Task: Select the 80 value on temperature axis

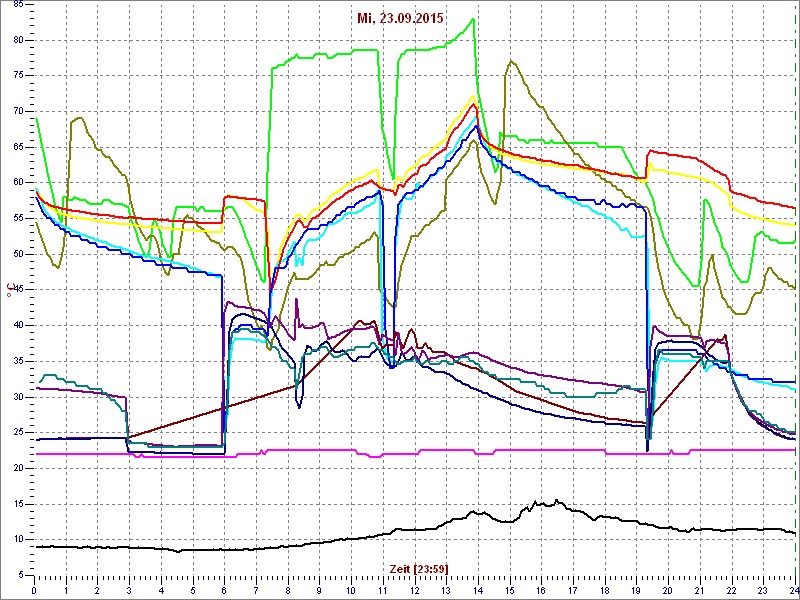Action: coord(18,40)
